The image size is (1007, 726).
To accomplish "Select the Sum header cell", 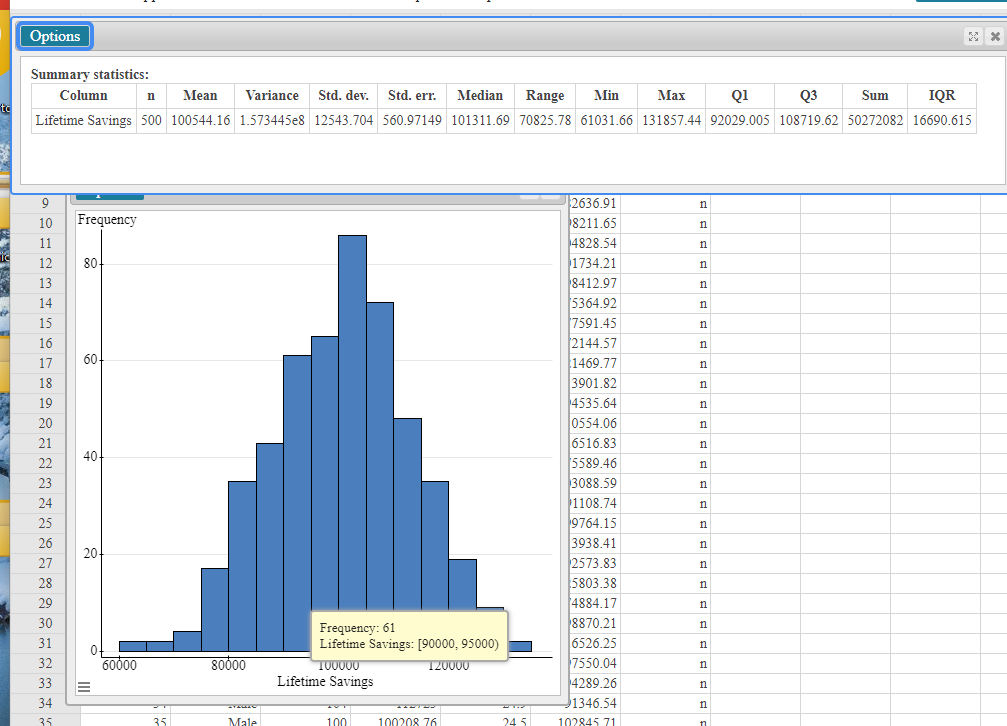I will point(875,95).
